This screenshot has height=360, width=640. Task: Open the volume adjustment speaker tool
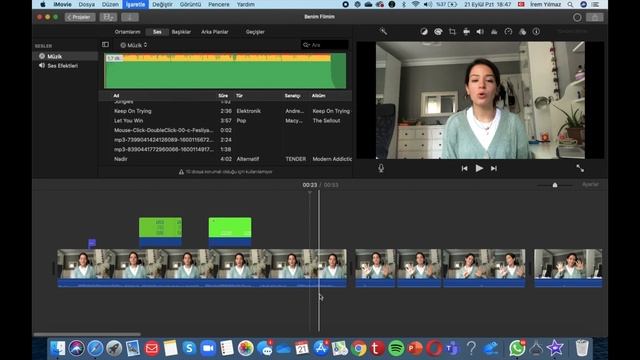coord(480,31)
